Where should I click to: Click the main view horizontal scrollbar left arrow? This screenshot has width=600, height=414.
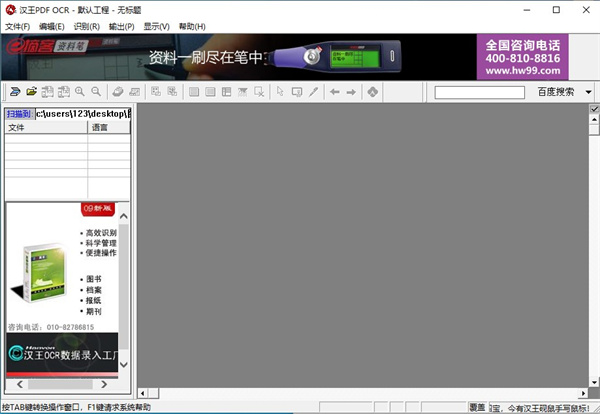coord(143,393)
